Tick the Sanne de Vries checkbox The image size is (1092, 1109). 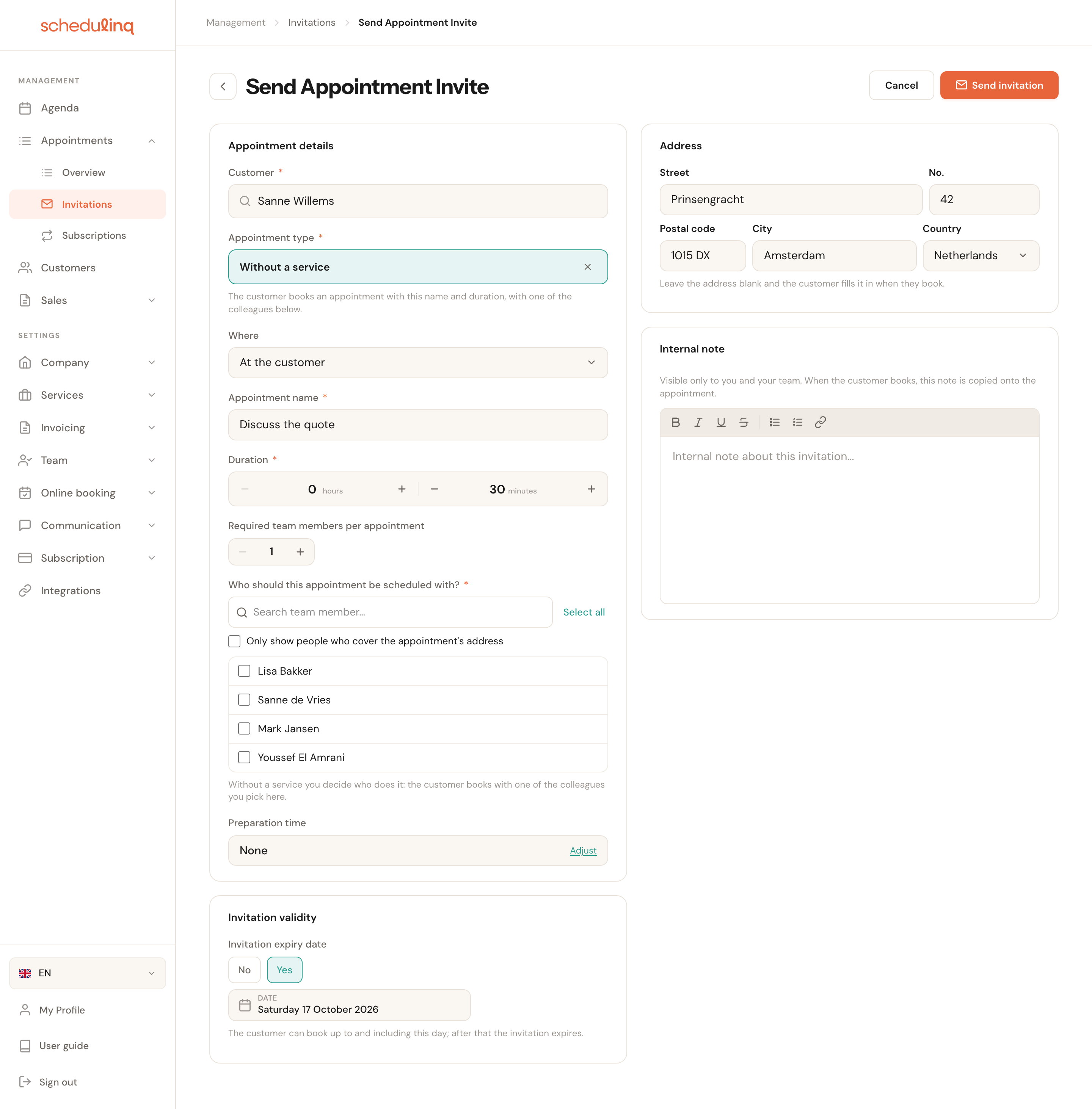coord(244,700)
